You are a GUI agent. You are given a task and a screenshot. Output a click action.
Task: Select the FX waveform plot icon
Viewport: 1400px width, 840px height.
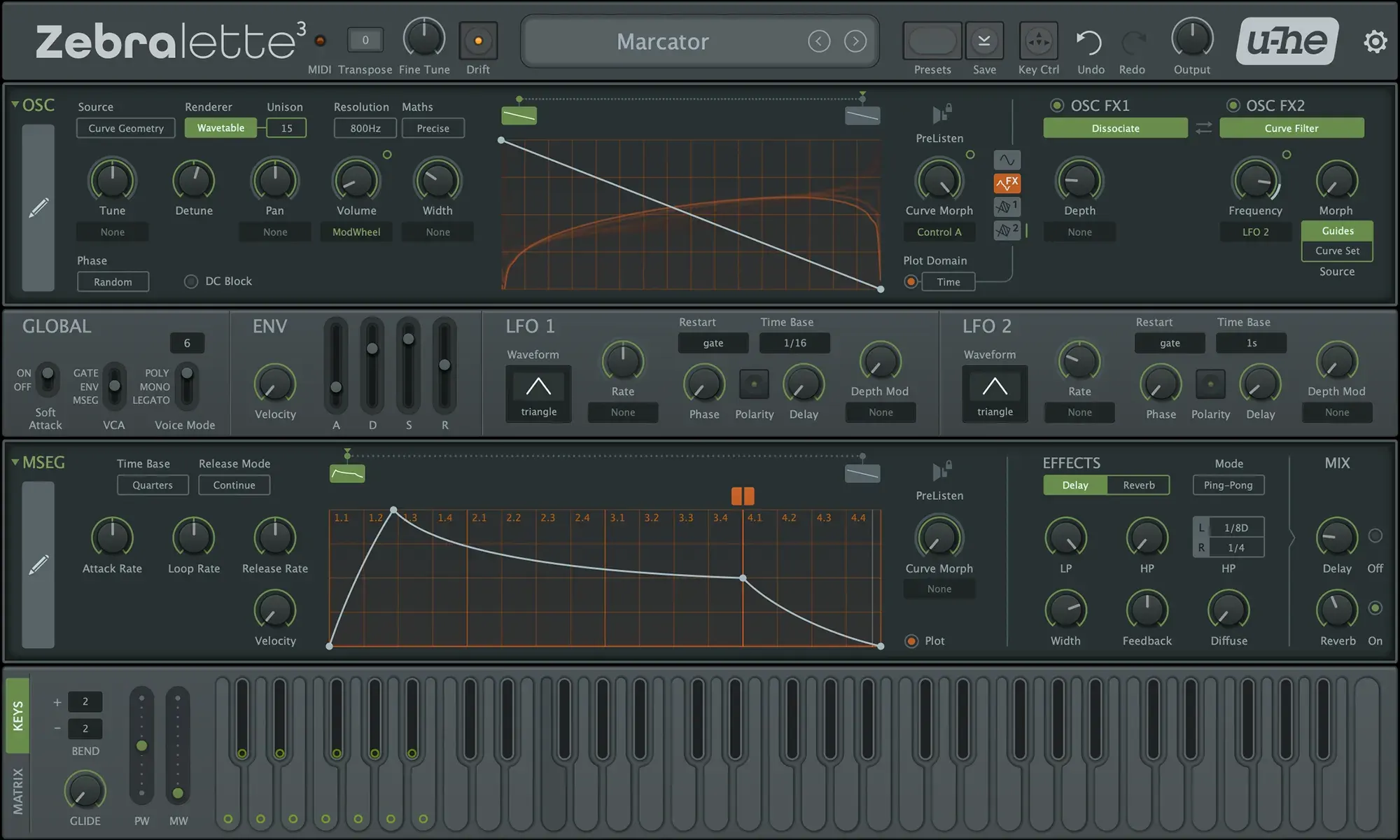(1007, 183)
